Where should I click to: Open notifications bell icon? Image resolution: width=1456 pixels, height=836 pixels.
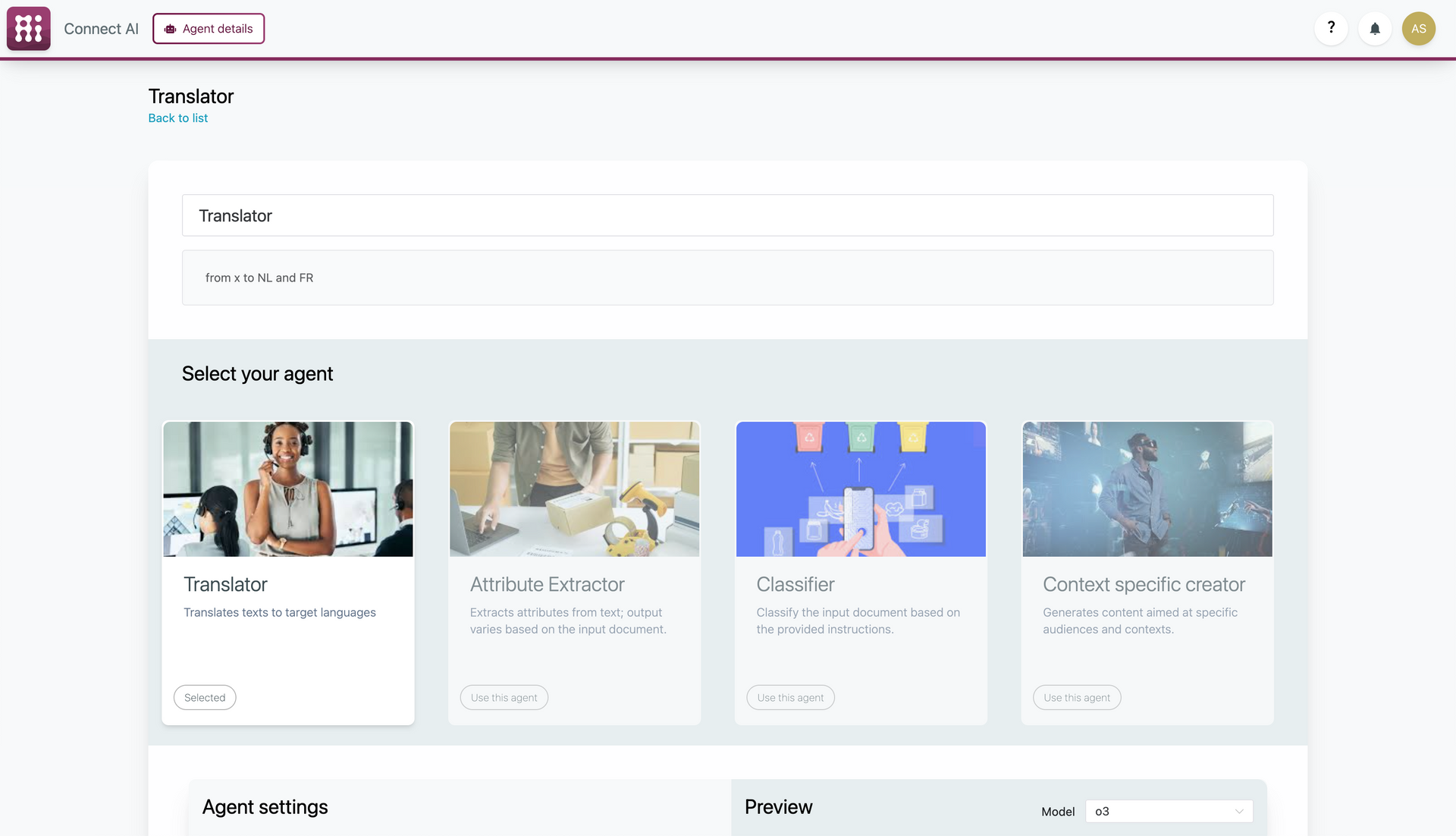coord(1375,29)
